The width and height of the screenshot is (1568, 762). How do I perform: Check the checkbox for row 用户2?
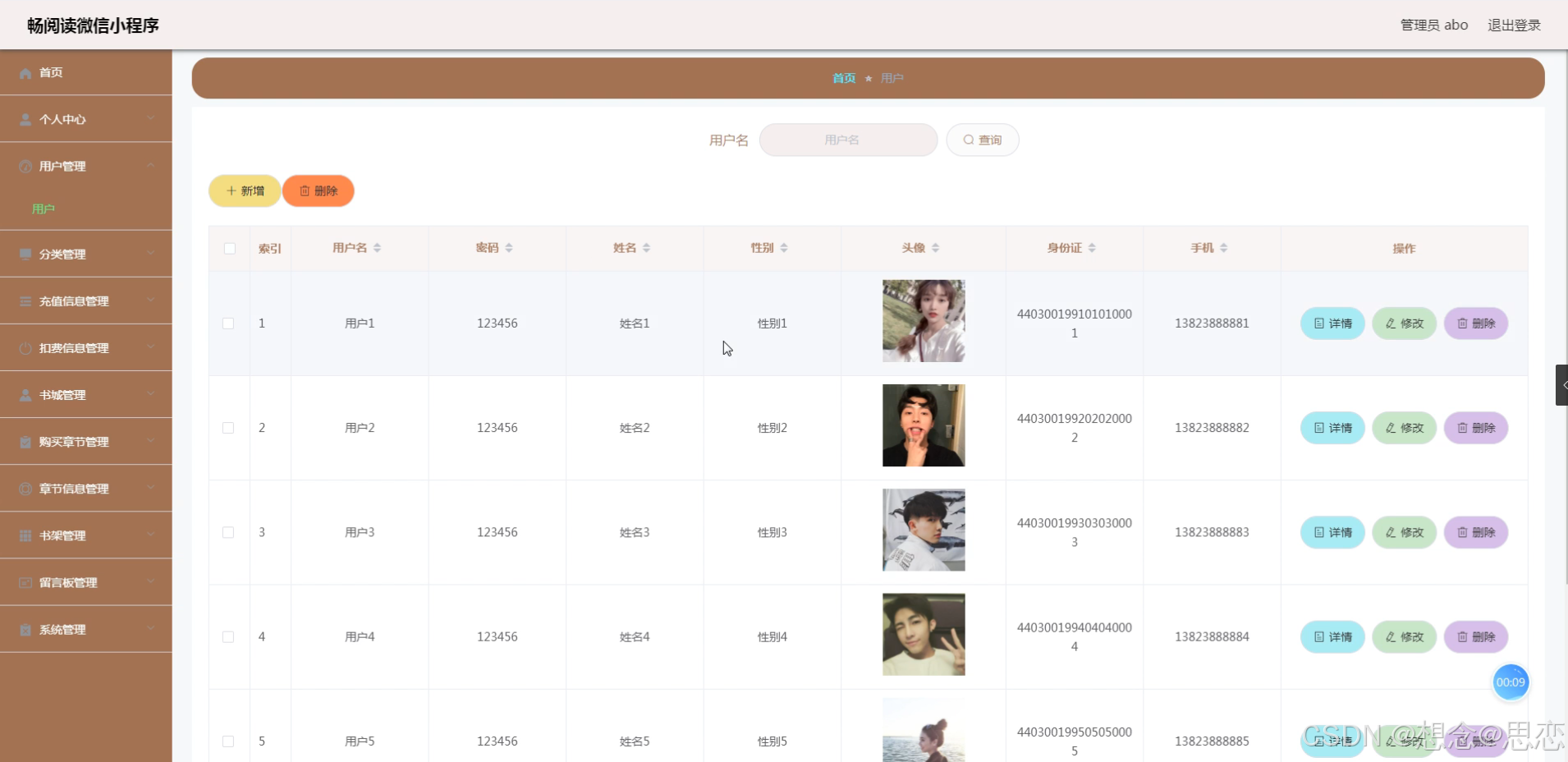point(228,428)
